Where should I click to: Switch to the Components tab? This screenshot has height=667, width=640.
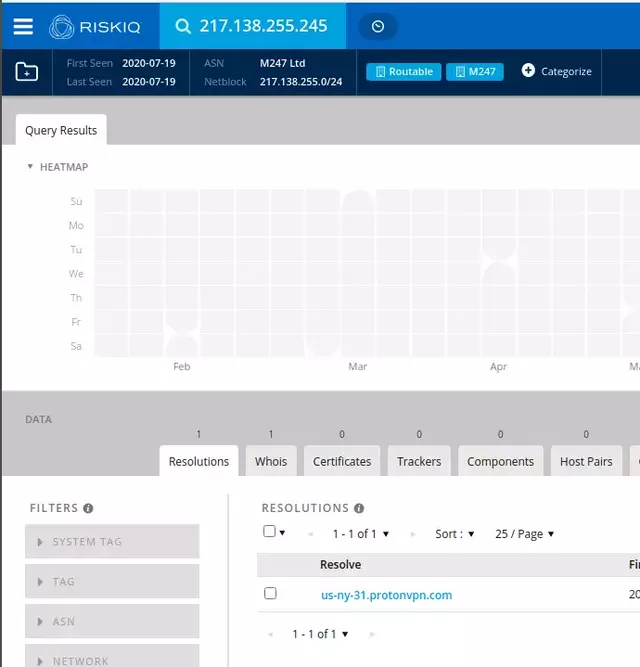pos(501,461)
